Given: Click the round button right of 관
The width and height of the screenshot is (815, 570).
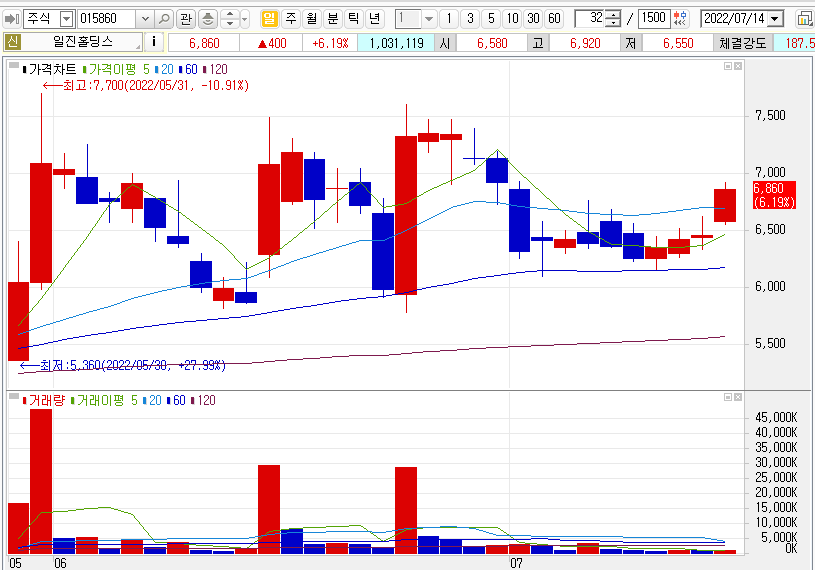Looking at the screenshot, I should coord(207,19).
